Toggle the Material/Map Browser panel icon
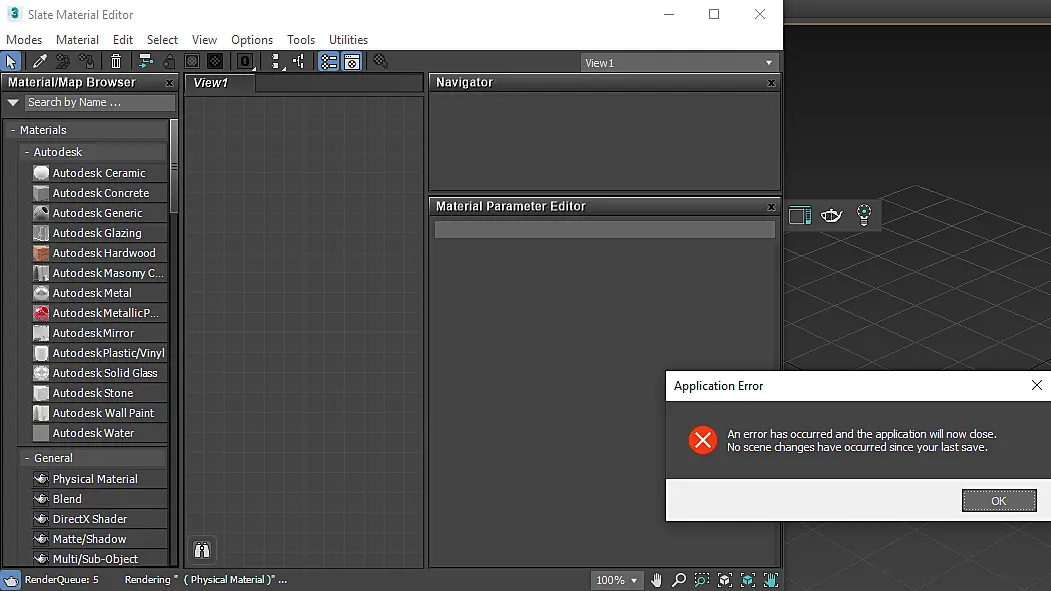 click(328, 62)
